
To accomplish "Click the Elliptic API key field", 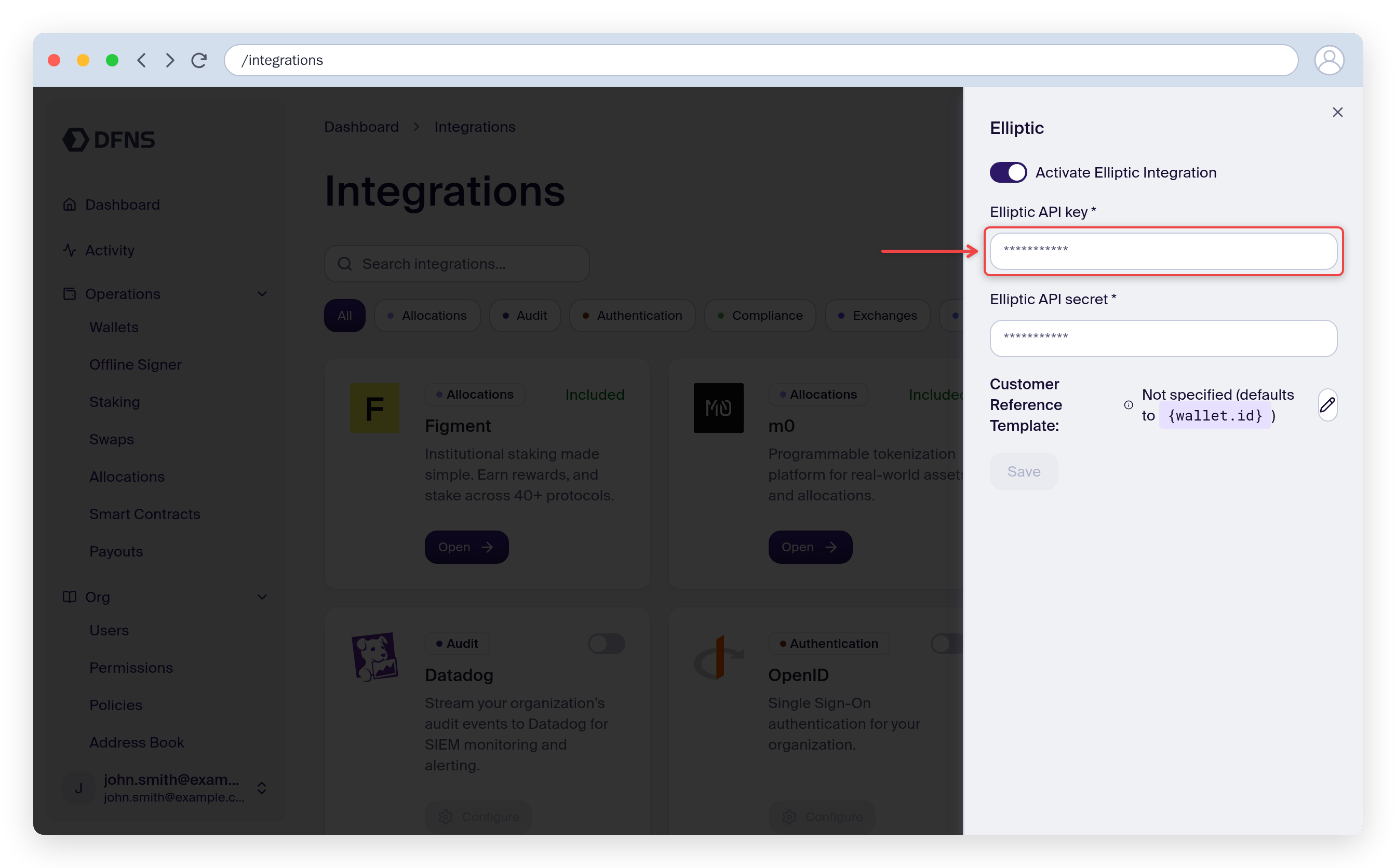I will pos(1163,251).
